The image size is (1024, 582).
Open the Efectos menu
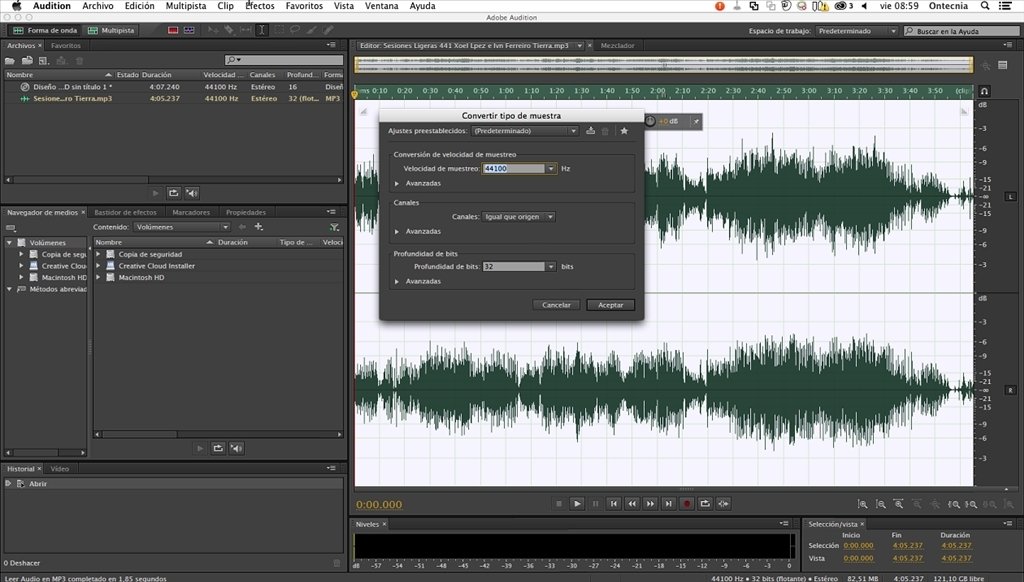pos(260,6)
